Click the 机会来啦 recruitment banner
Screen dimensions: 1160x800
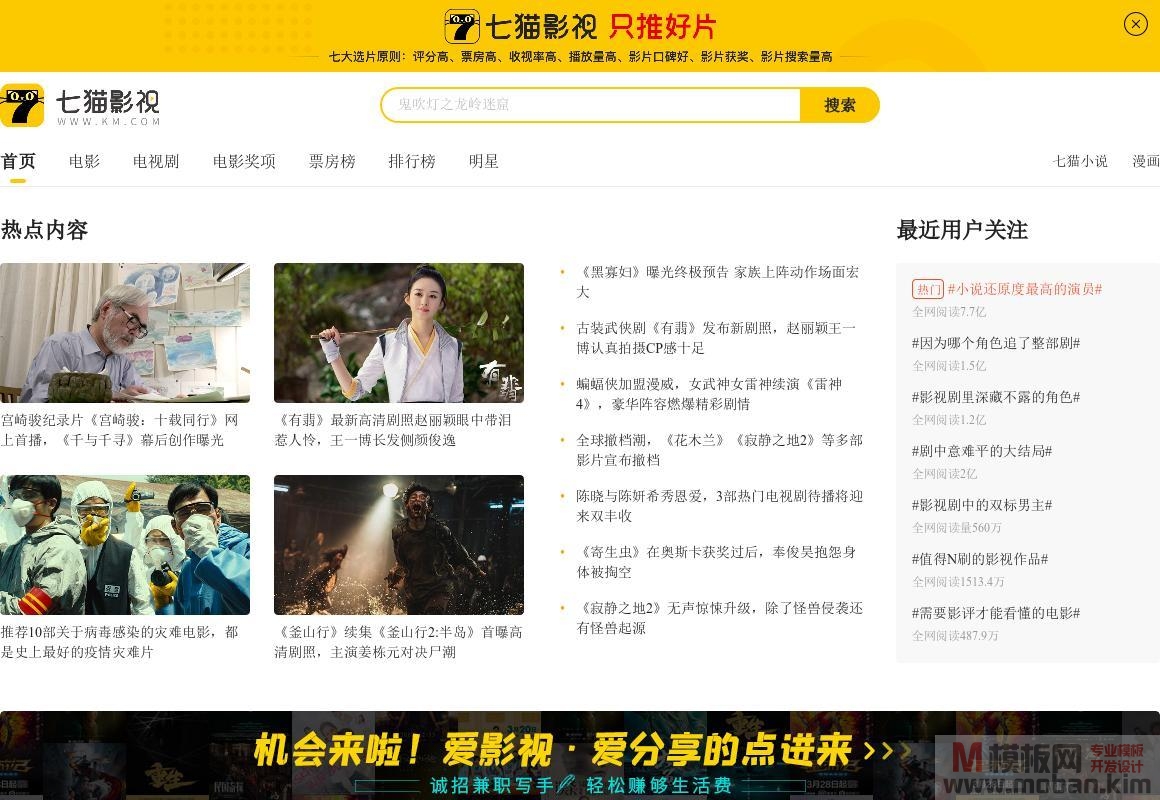[580, 755]
